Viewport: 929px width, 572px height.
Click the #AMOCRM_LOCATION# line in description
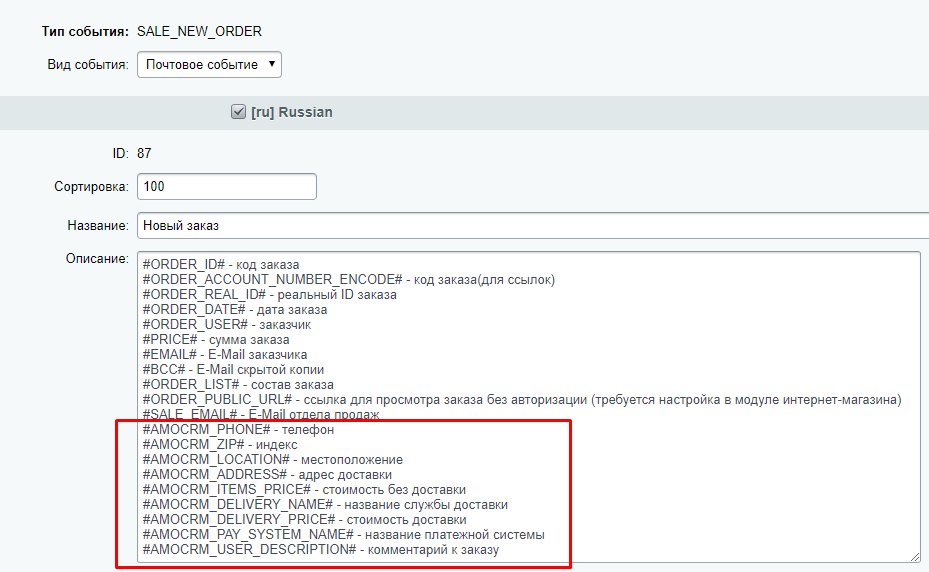[x=265, y=460]
